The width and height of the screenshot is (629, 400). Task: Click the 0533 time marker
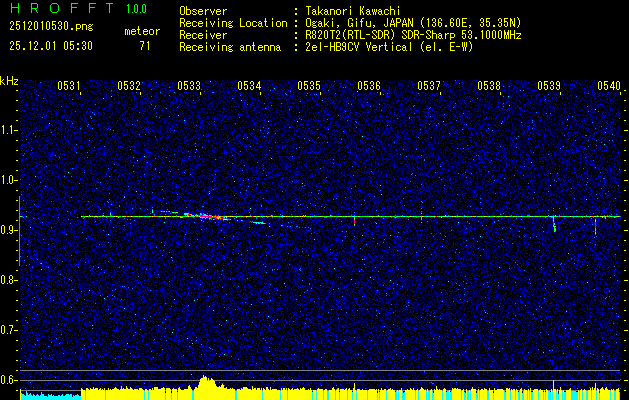[x=189, y=85]
